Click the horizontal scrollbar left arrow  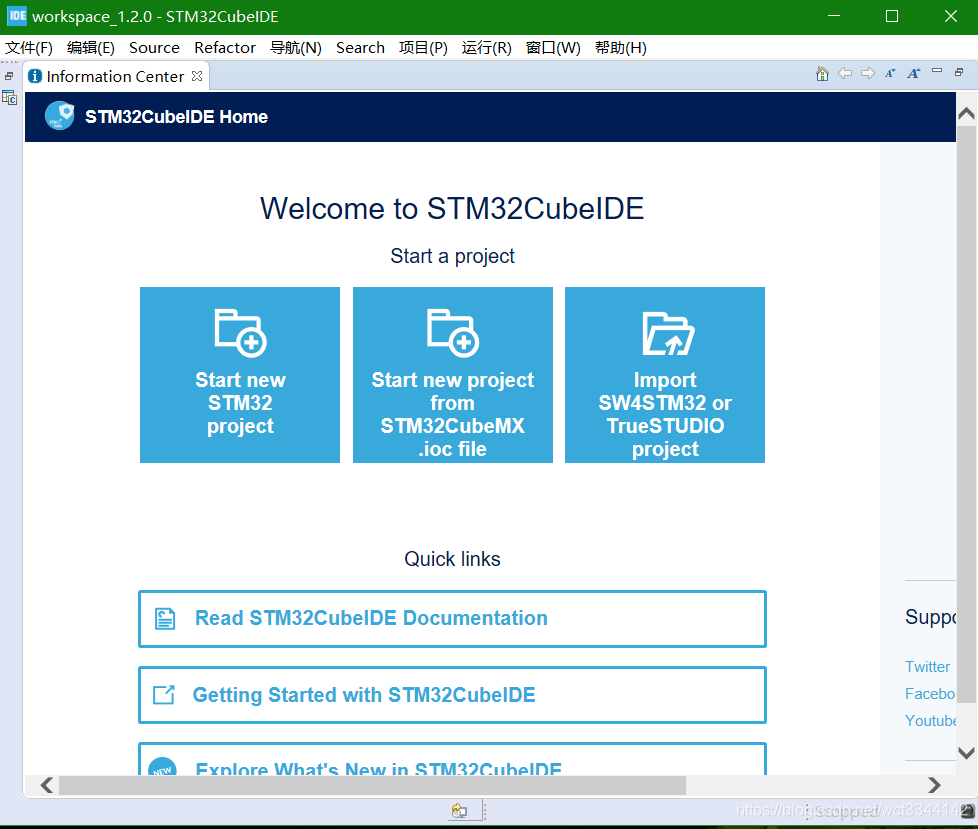pyautogui.click(x=47, y=785)
